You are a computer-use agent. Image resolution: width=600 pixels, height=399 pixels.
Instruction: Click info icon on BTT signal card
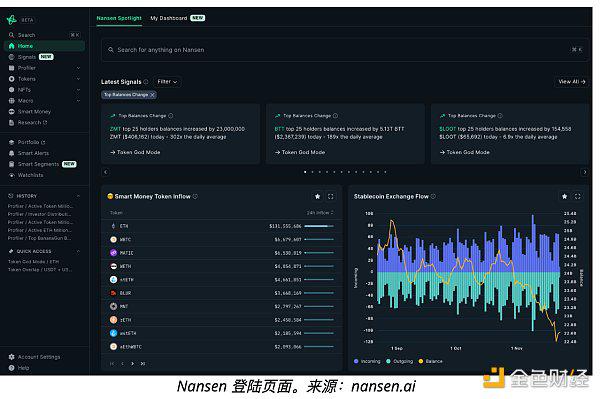click(x=335, y=116)
